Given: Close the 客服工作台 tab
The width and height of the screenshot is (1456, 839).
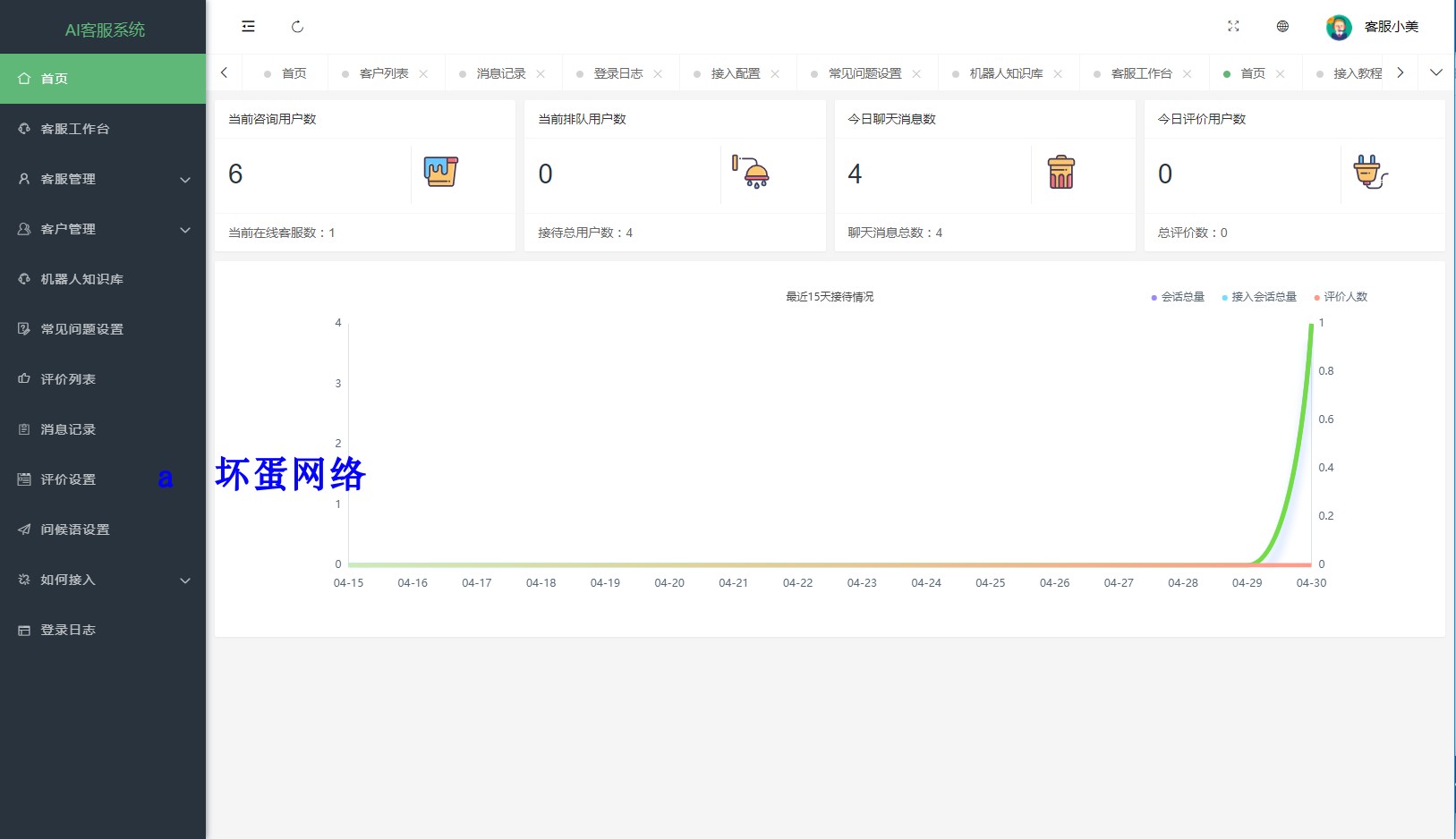Looking at the screenshot, I should point(1187,73).
